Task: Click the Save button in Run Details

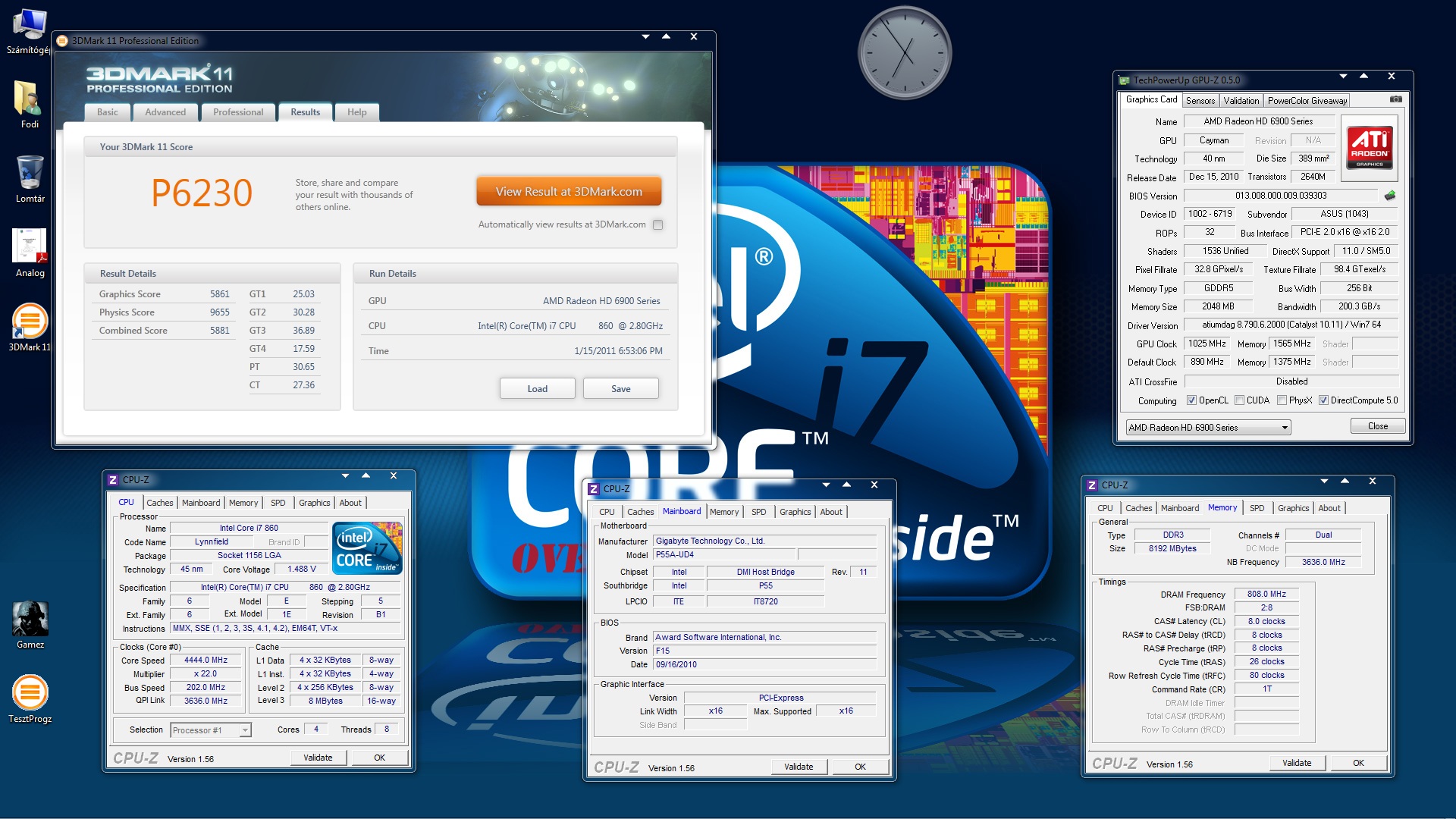Action: (620, 389)
